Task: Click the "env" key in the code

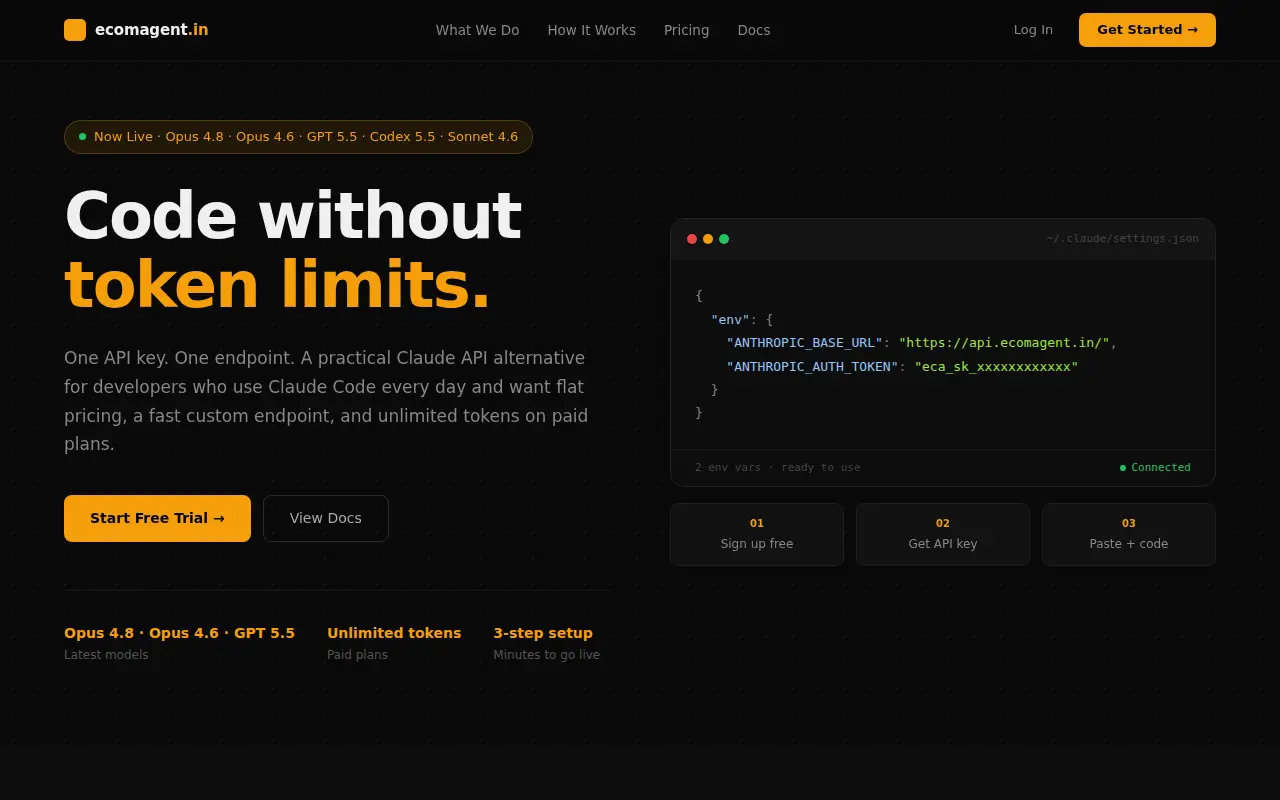Action: coord(730,320)
